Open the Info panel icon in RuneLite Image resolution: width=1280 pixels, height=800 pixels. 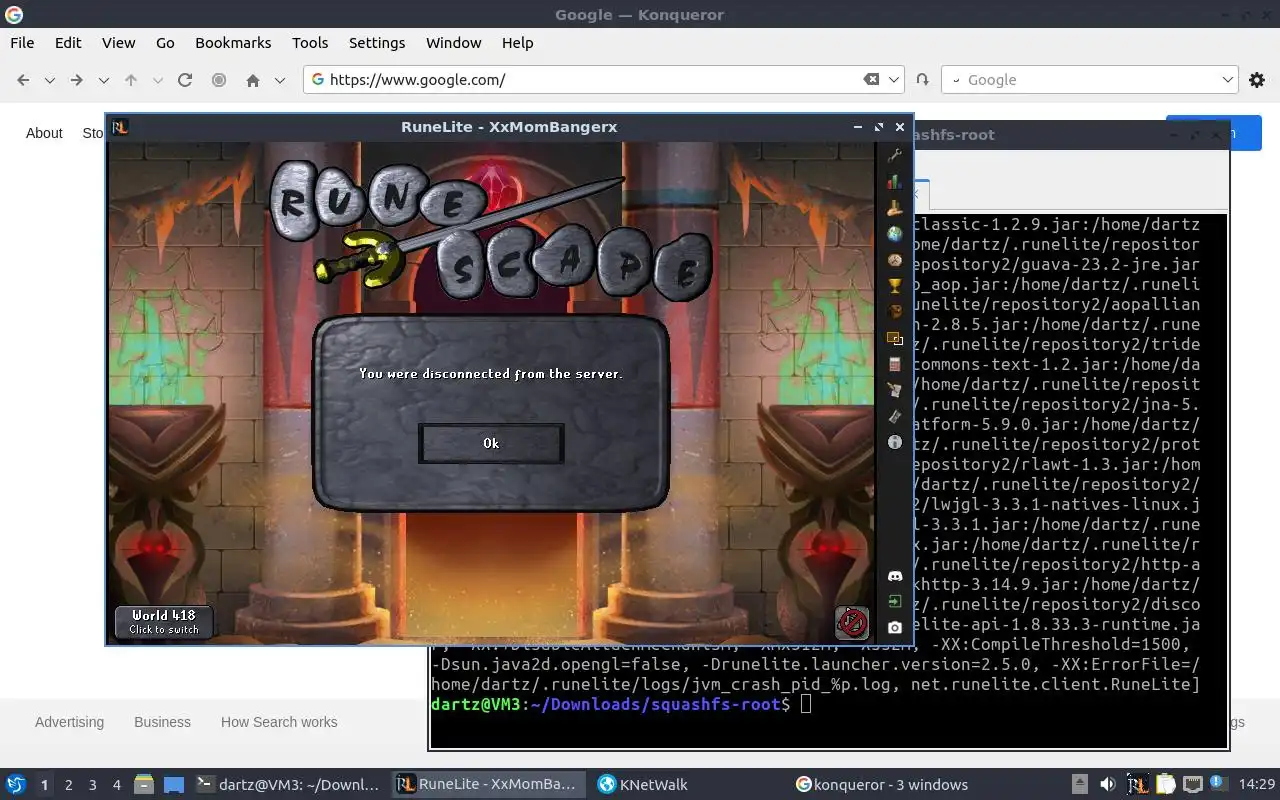(894, 442)
